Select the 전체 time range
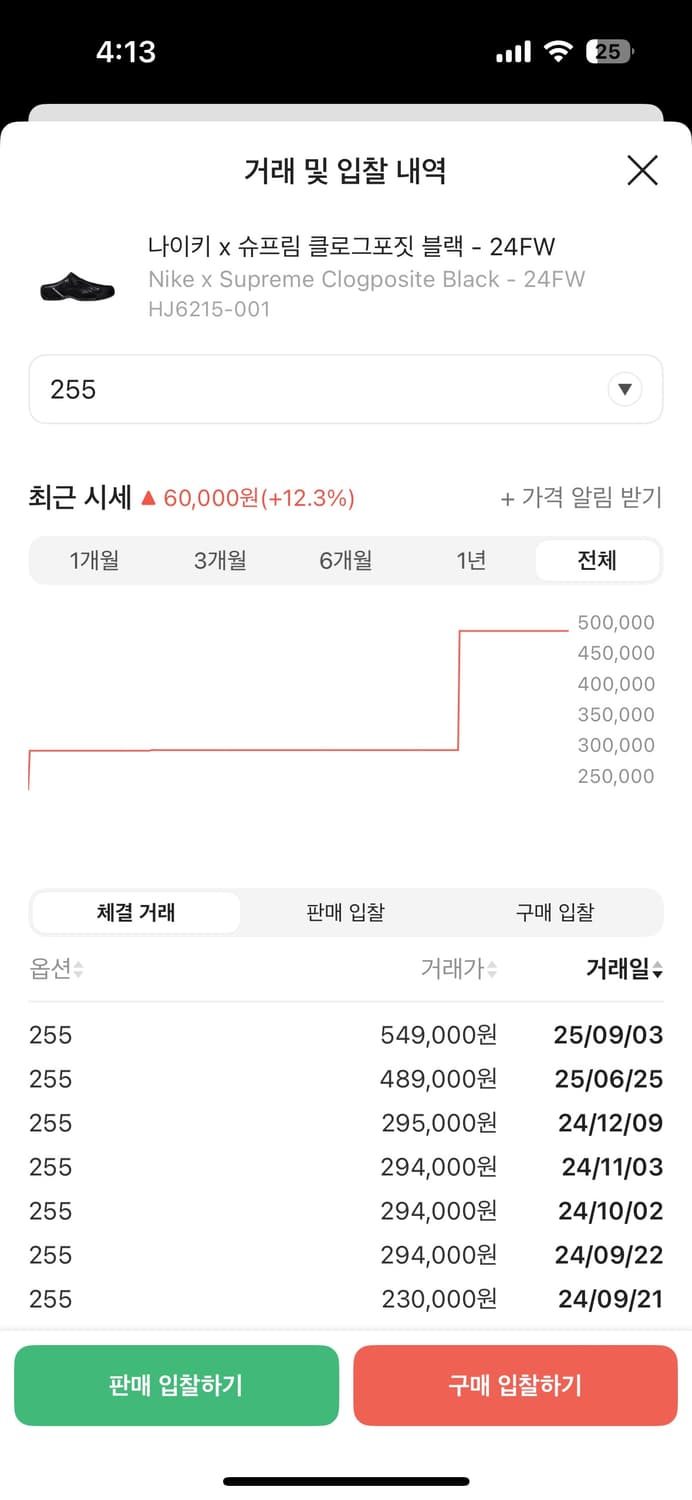Screen dimensions: 692x1500 pyautogui.click(x=597, y=561)
